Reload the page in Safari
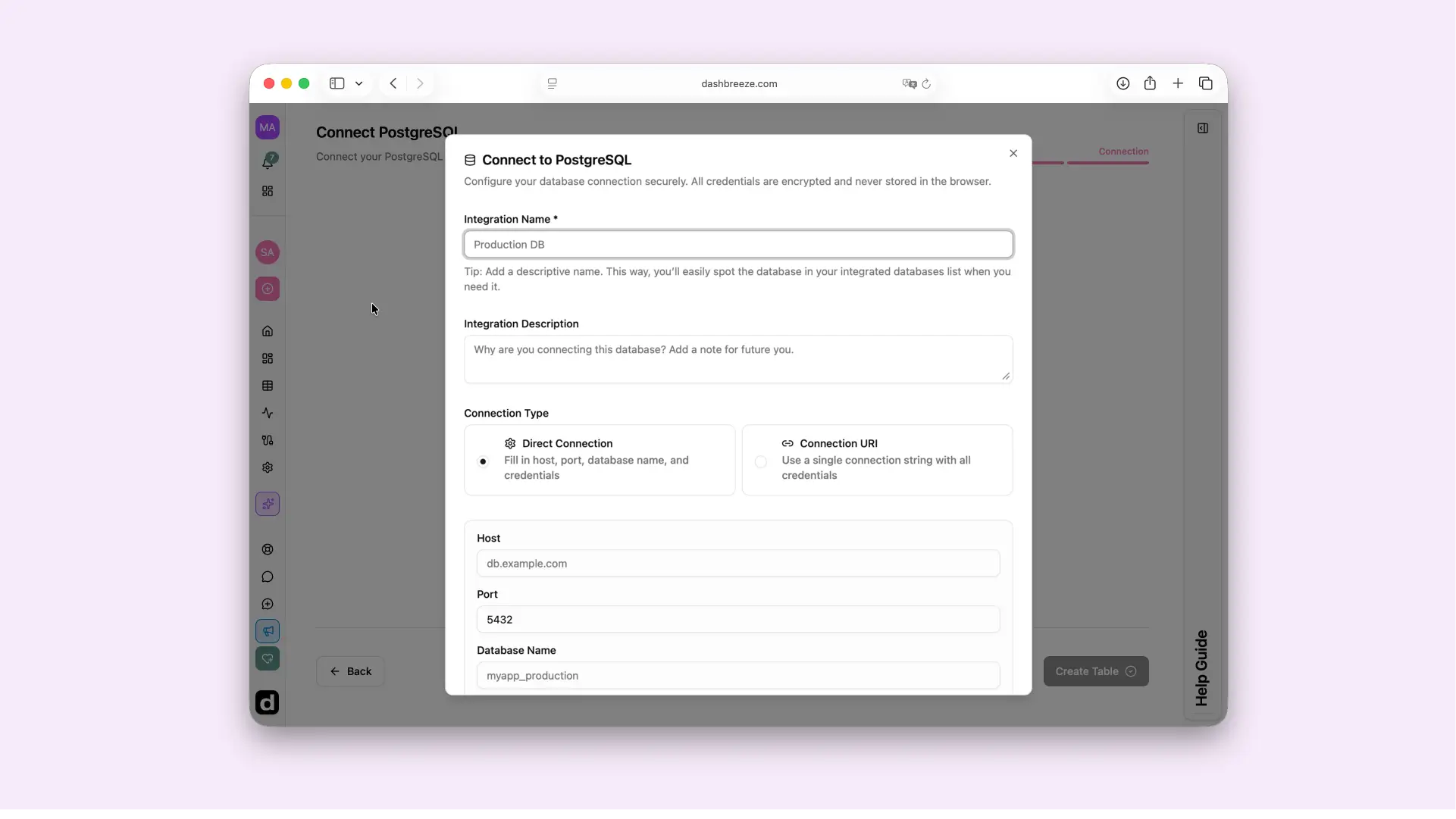The width and height of the screenshot is (1456, 819). click(926, 83)
